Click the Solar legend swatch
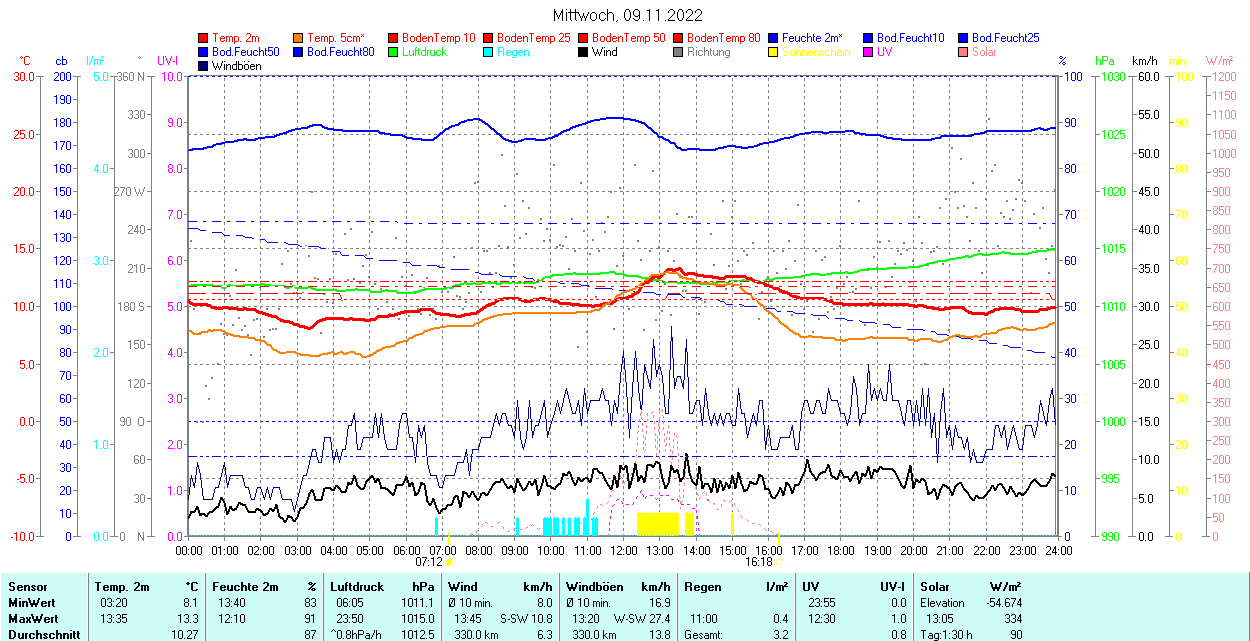The width and height of the screenshot is (1250, 641). click(x=963, y=52)
